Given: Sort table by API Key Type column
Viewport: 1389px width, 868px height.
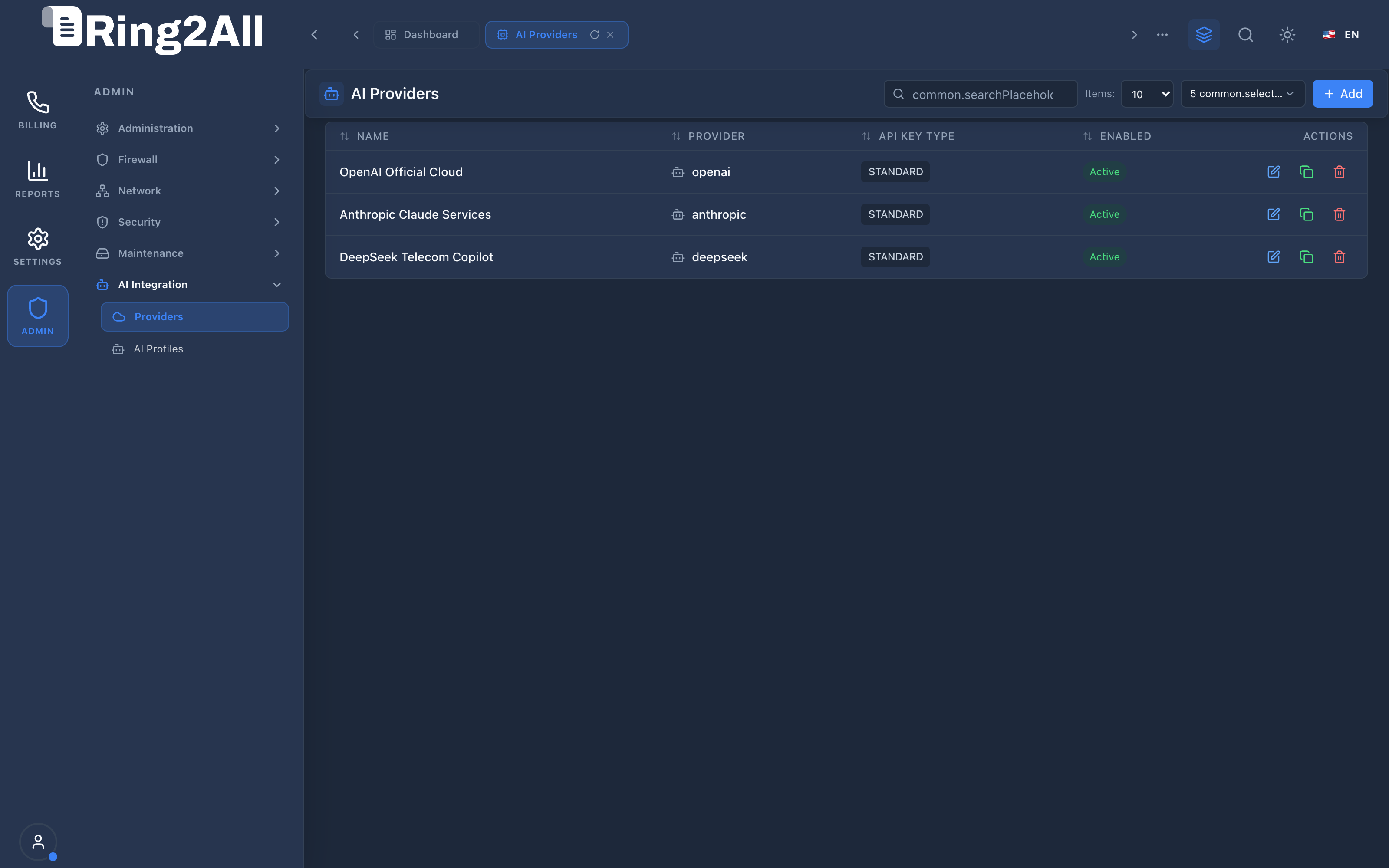Looking at the screenshot, I should point(908,136).
